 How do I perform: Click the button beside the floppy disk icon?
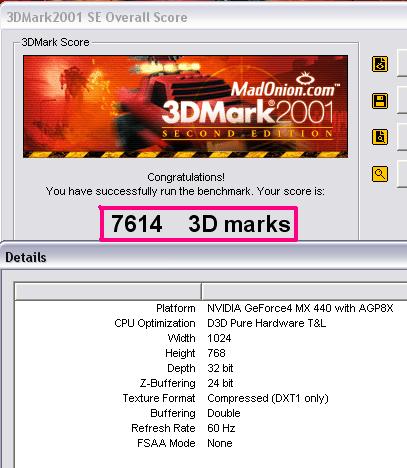(x=402, y=101)
